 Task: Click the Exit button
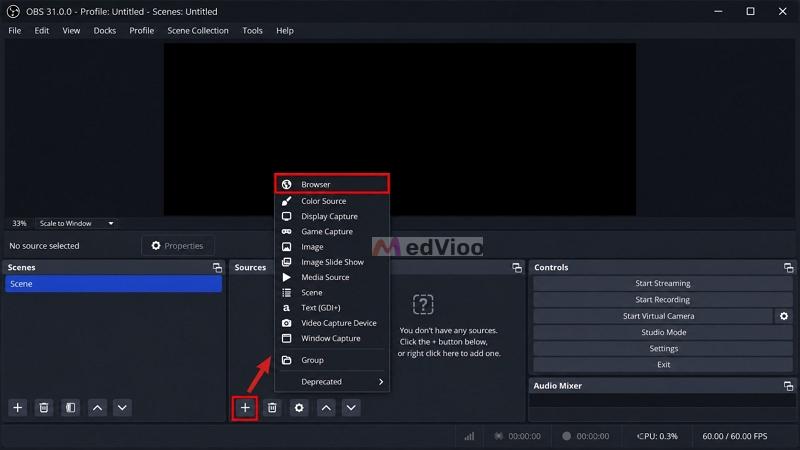663,365
